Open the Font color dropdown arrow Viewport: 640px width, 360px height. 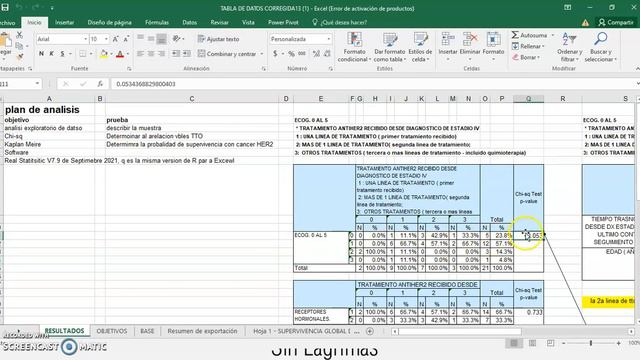(128, 54)
